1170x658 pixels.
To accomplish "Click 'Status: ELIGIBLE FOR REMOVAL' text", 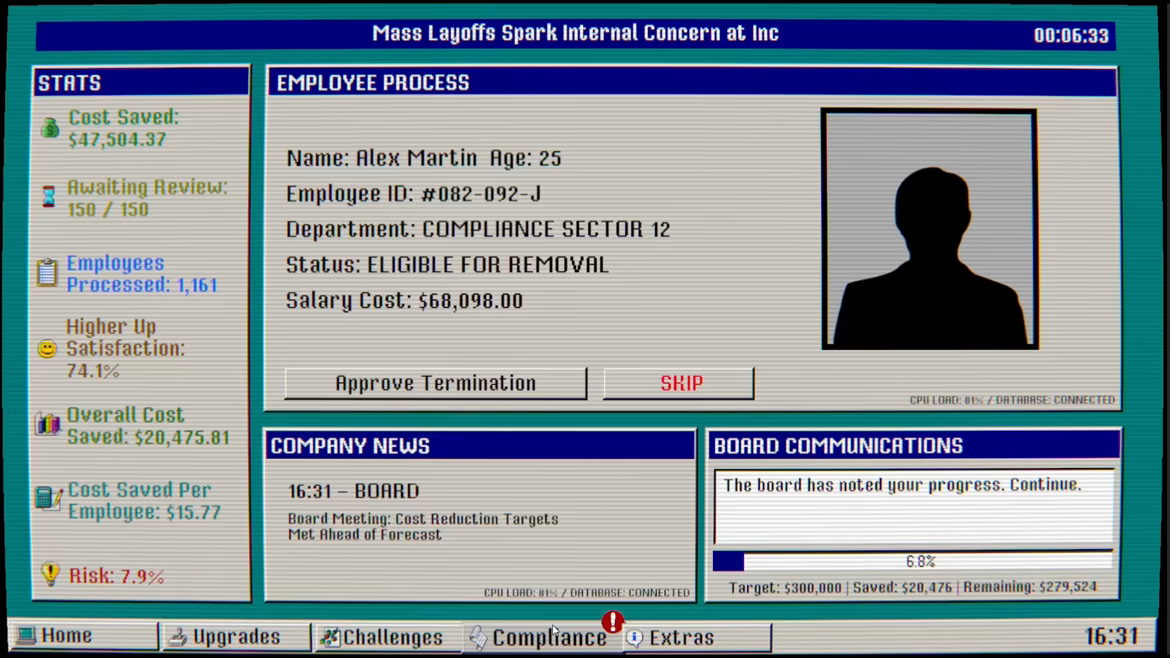I will tap(448, 265).
